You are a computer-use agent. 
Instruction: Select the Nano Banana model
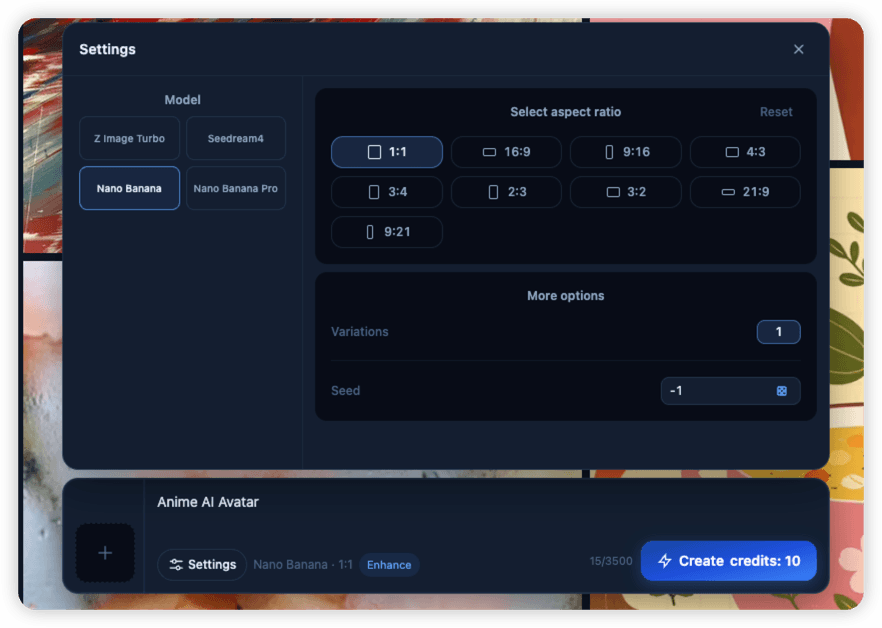coord(129,189)
